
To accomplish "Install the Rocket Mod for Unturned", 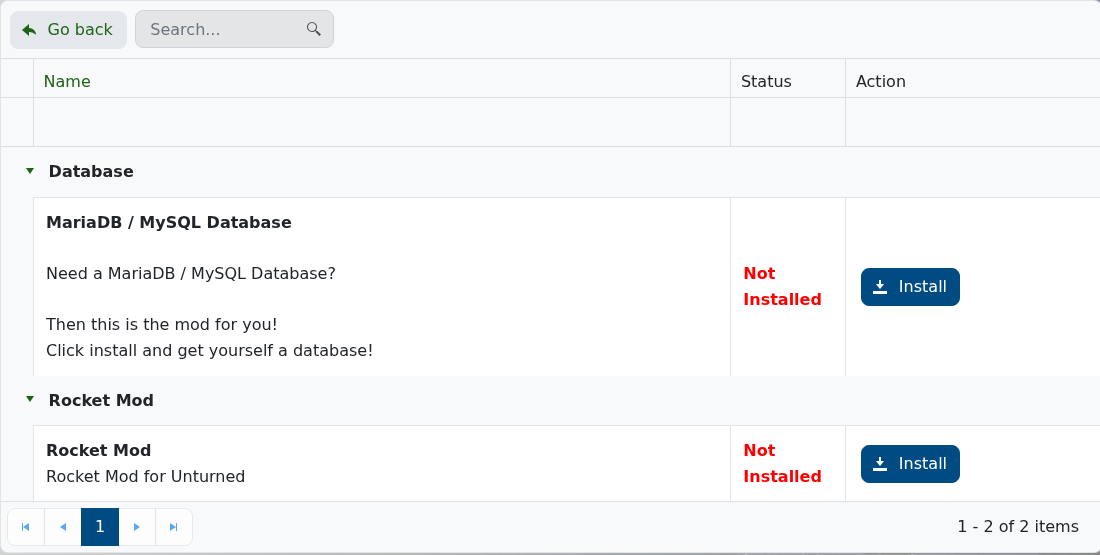I will point(910,464).
